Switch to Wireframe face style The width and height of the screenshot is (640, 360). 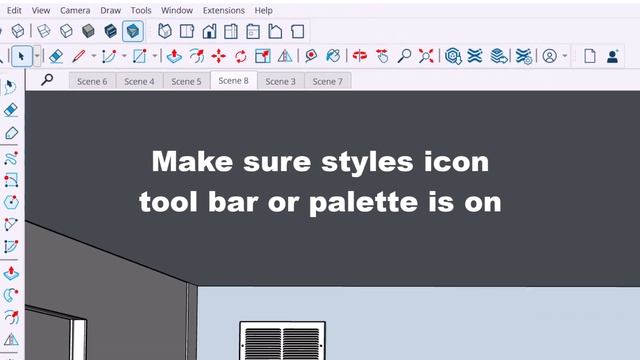pos(44,31)
